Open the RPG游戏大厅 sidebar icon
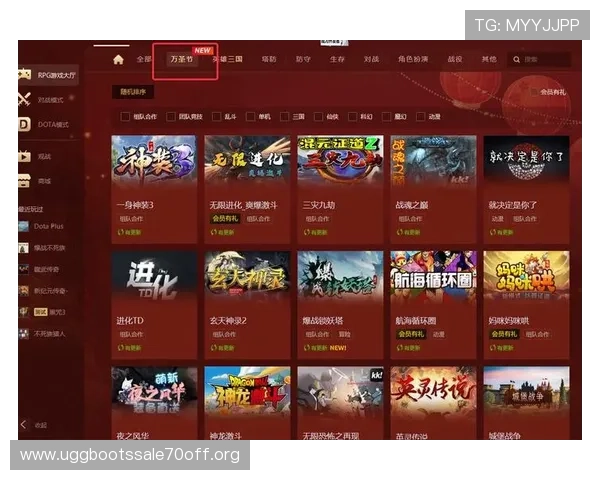Image resolution: width=600 pixels, height=480 pixels. pos(25,75)
